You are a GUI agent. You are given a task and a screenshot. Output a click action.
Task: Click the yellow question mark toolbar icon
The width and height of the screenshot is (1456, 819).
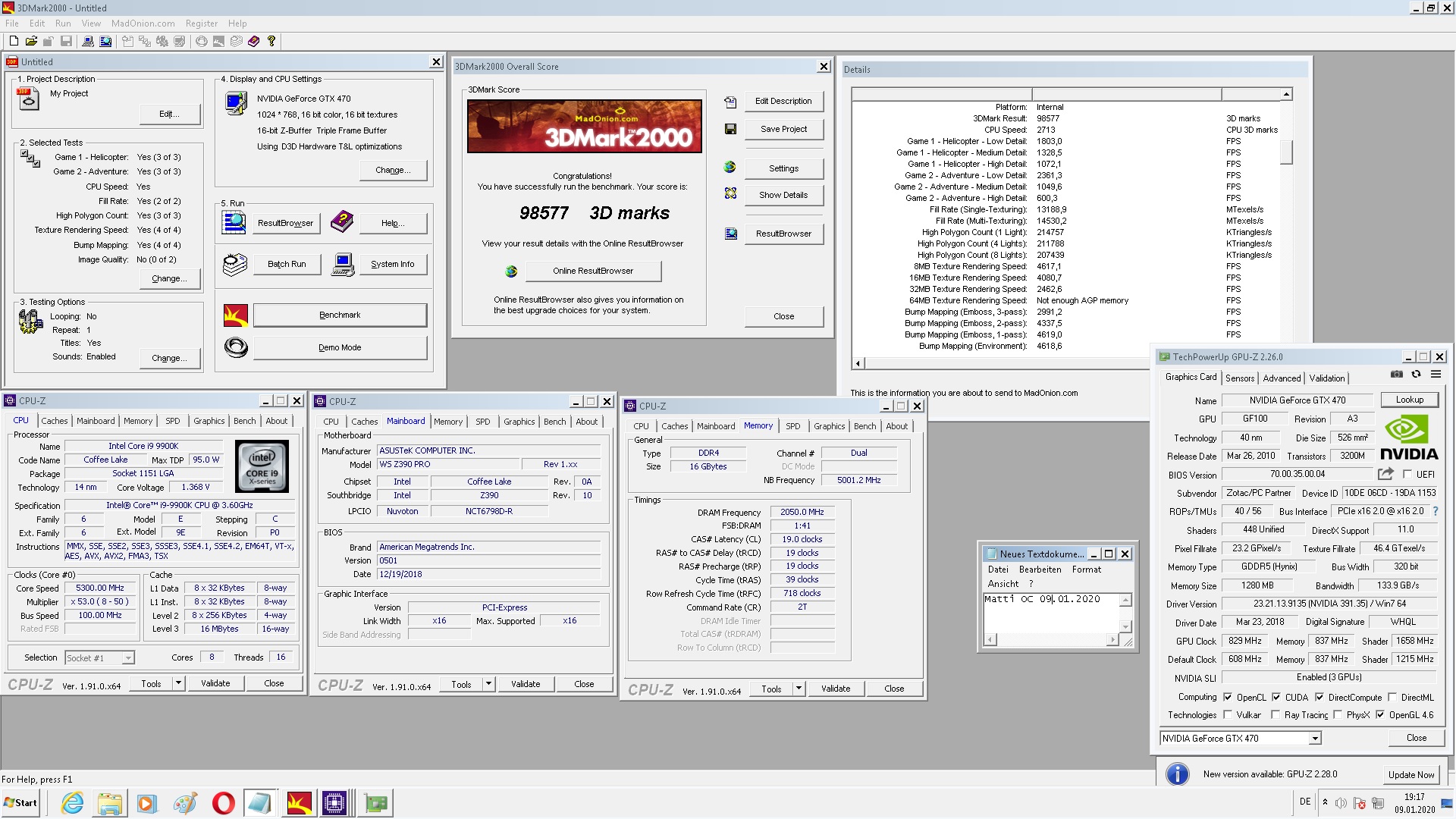(271, 41)
